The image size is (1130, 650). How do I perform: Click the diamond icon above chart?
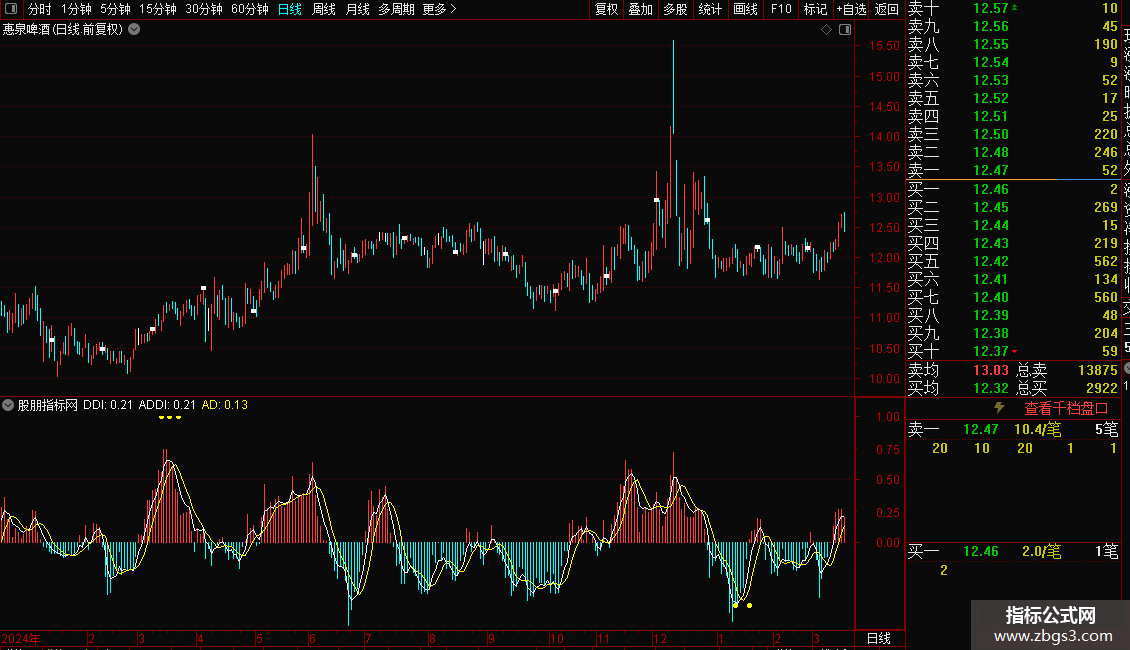point(826,30)
